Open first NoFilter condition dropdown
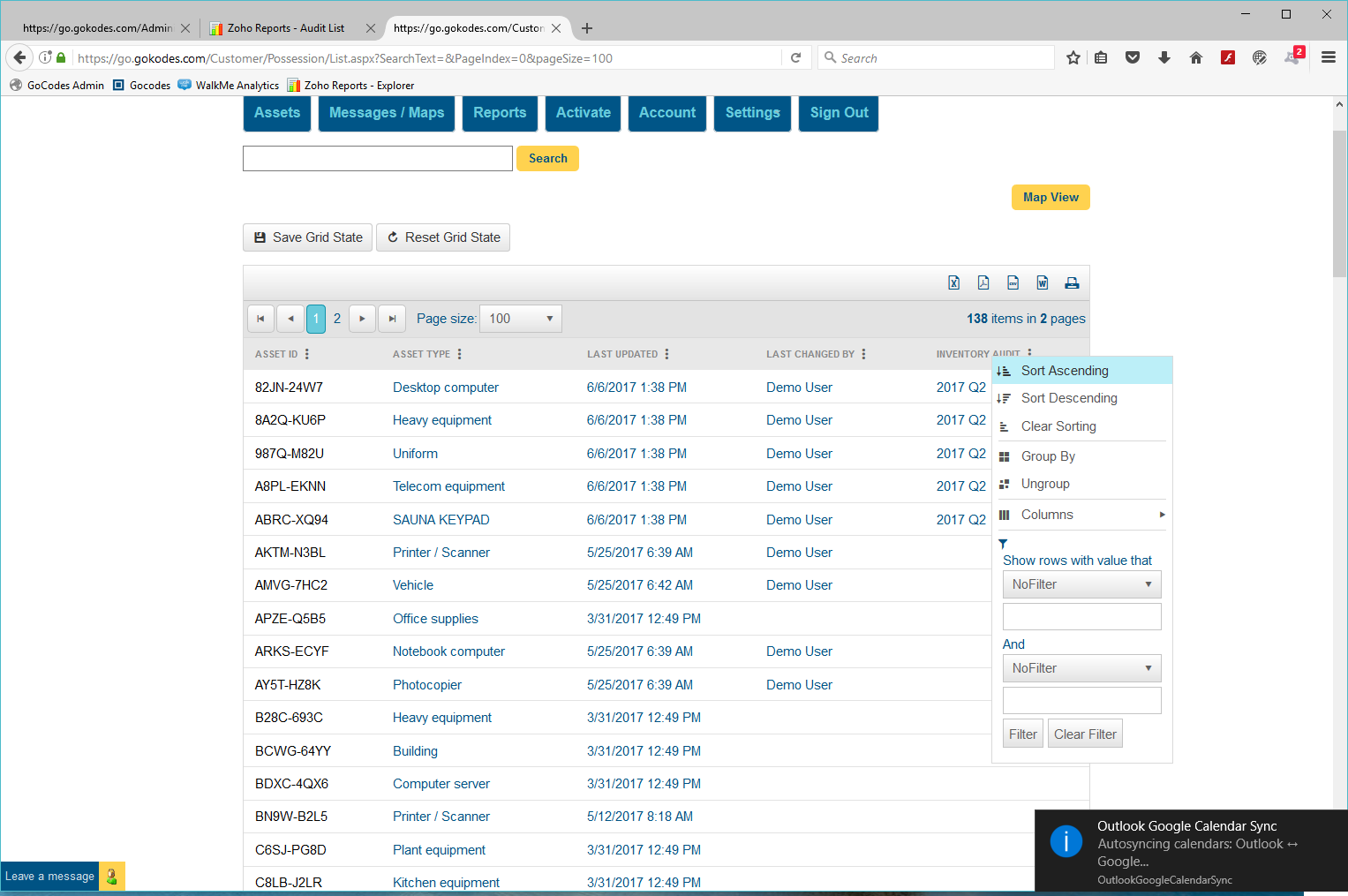 [1081, 584]
